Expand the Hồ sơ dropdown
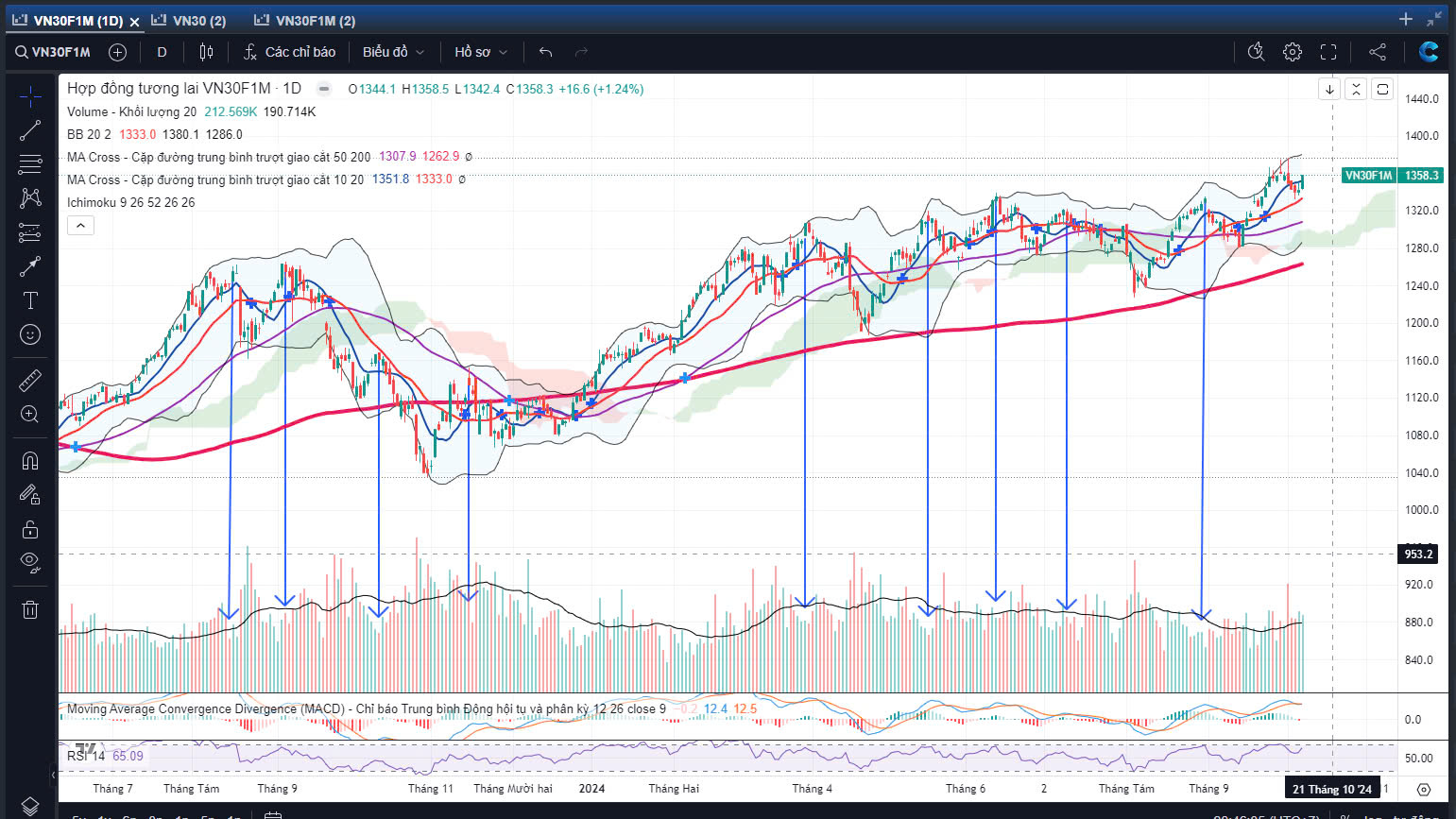This screenshot has width=1456, height=819. click(x=481, y=52)
